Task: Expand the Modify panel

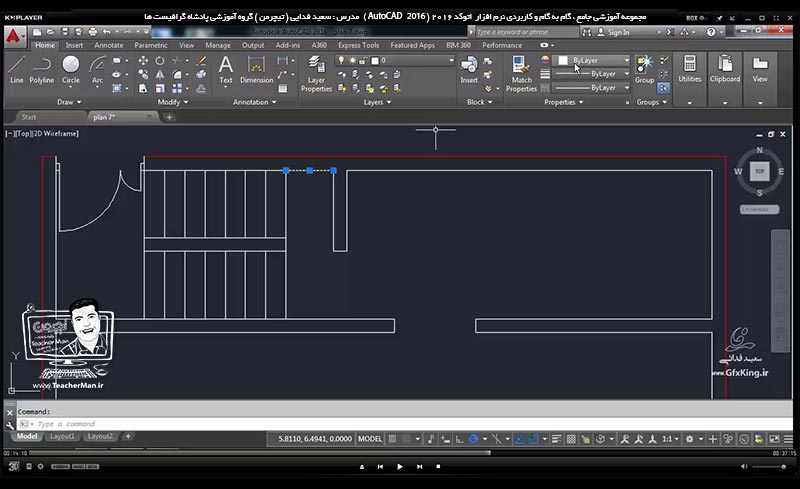Action: pyautogui.click(x=172, y=102)
